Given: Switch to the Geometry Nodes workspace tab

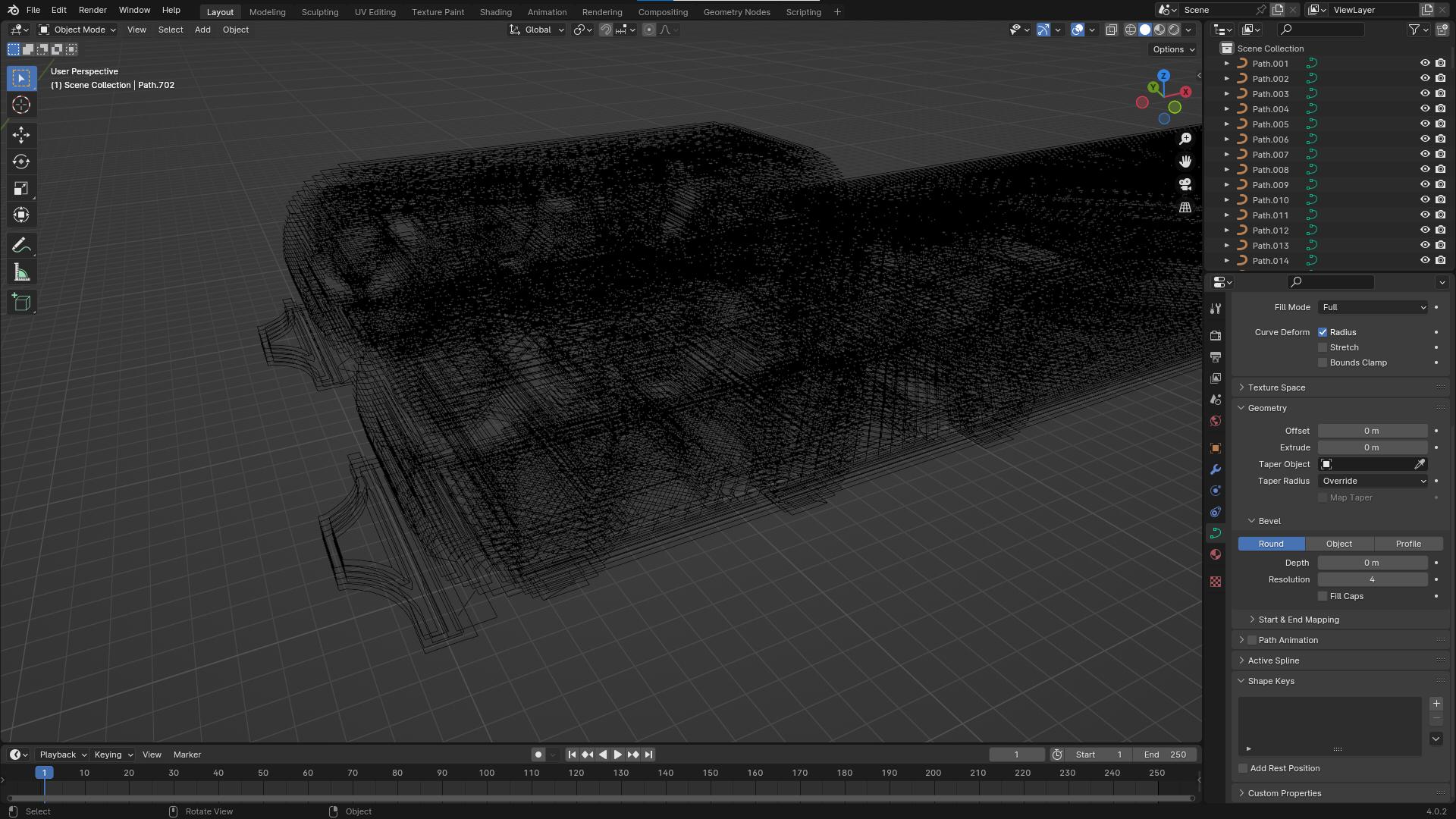Looking at the screenshot, I should tap(736, 12).
